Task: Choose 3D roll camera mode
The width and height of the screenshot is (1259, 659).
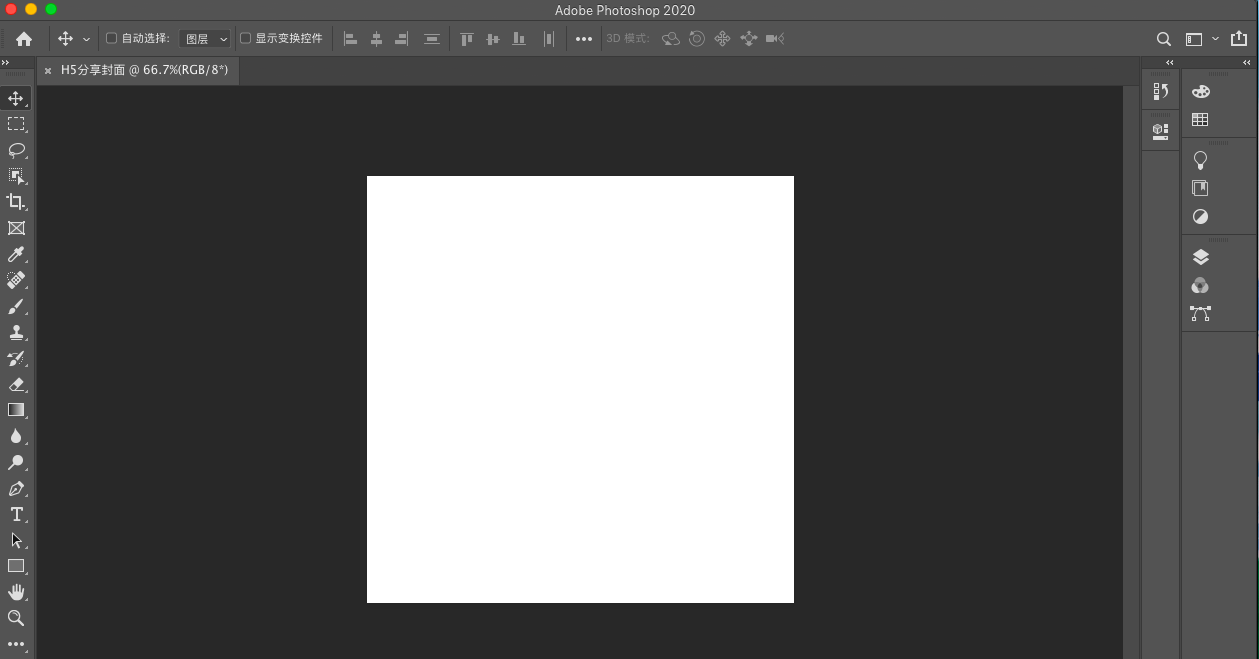Action: pyautogui.click(x=697, y=39)
